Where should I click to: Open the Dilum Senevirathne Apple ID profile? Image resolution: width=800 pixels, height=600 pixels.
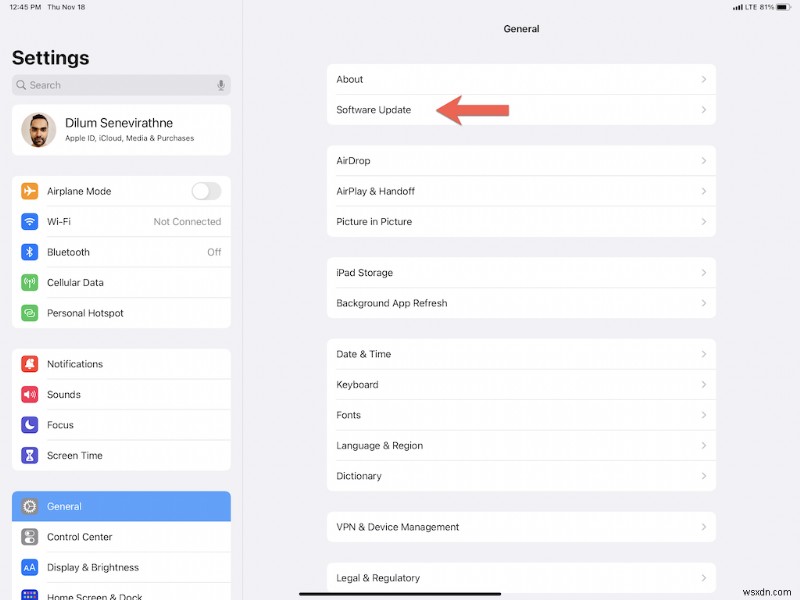[120, 130]
